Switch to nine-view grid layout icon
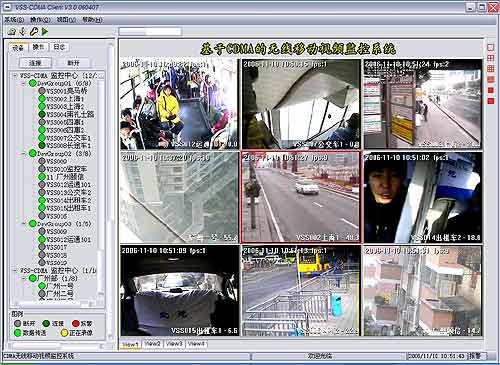 tap(491, 69)
